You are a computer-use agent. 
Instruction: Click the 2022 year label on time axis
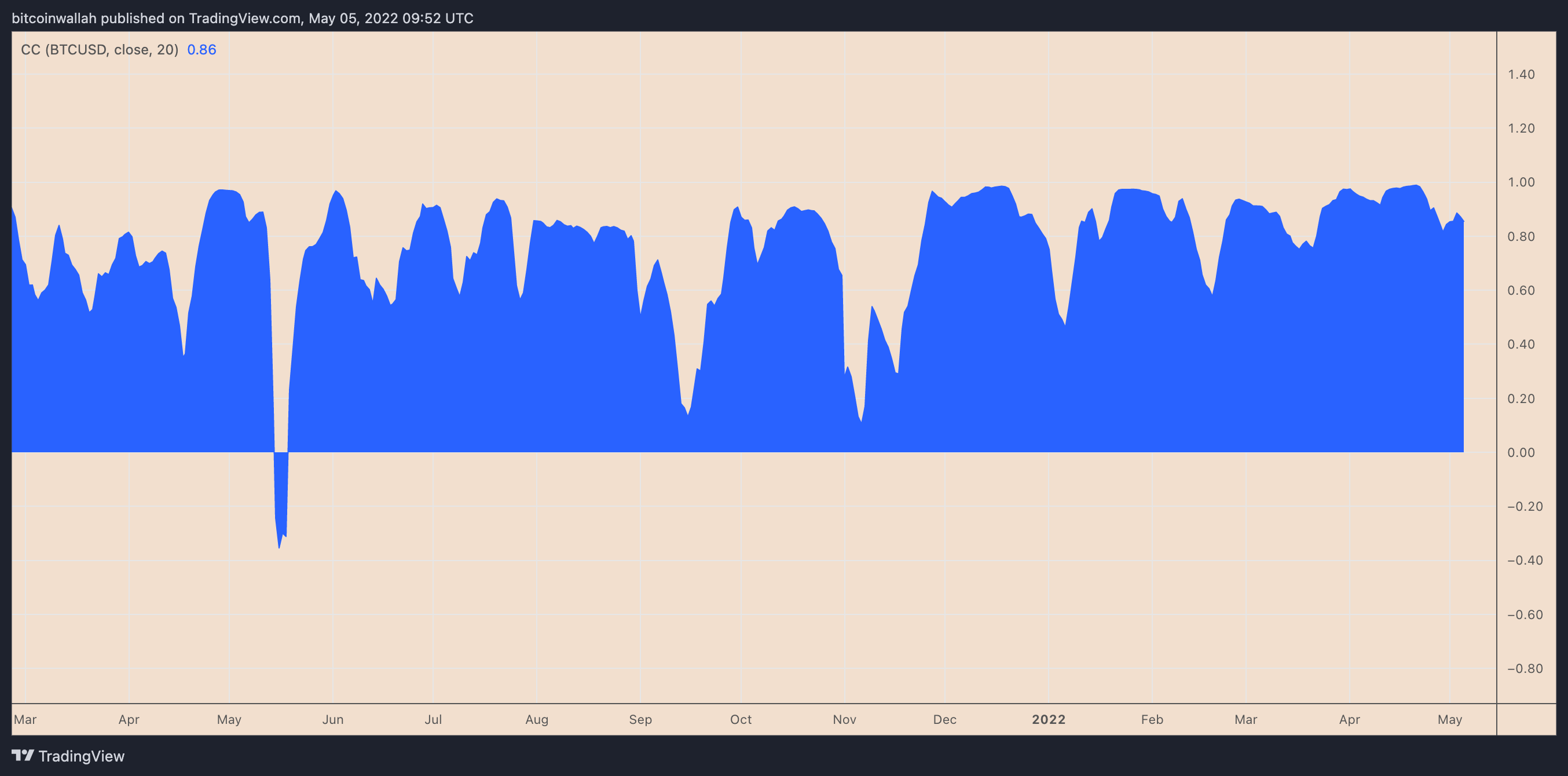pyautogui.click(x=1048, y=719)
